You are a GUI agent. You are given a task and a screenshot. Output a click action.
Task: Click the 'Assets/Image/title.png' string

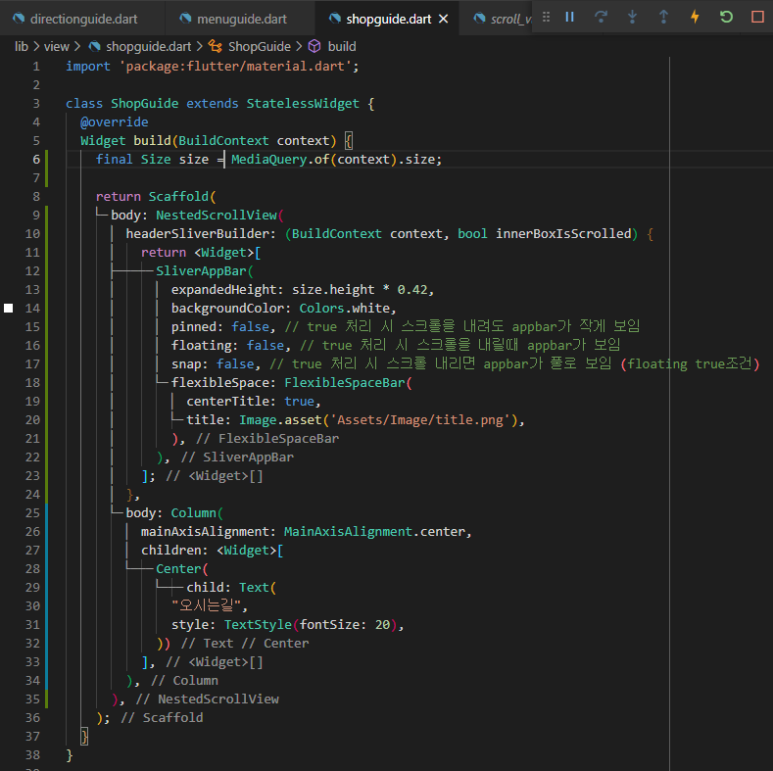[x=420, y=420]
